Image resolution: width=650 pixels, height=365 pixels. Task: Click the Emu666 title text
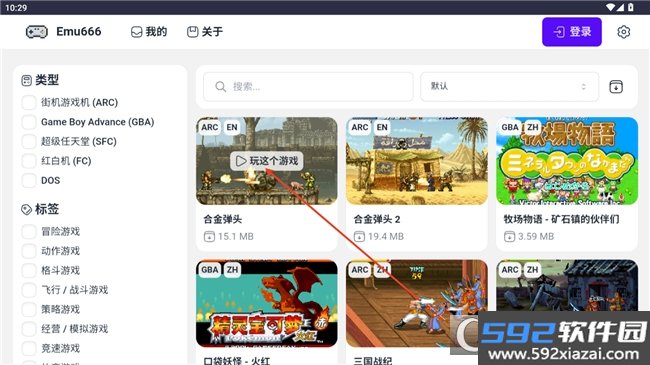coord(79,32)
